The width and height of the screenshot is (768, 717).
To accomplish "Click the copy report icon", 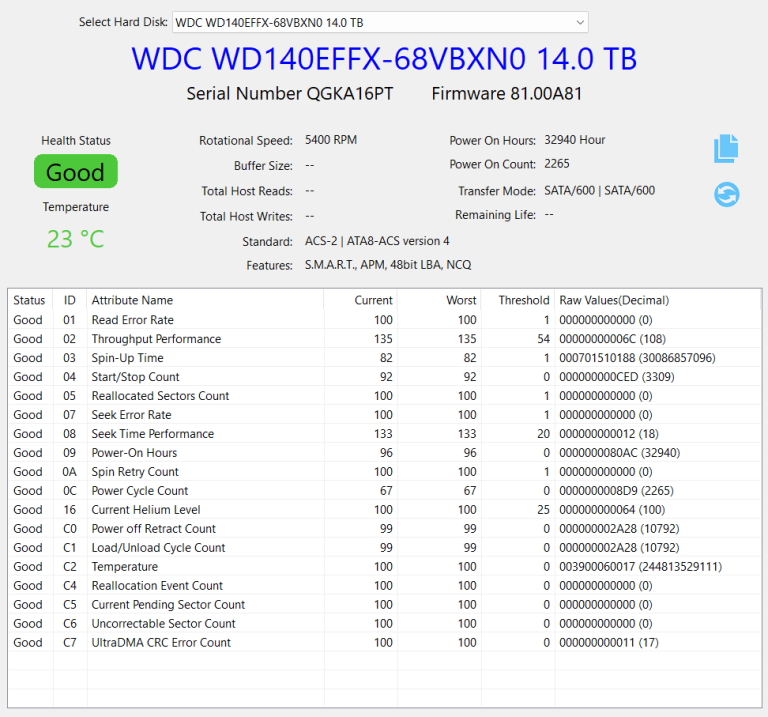I will 726,148.
